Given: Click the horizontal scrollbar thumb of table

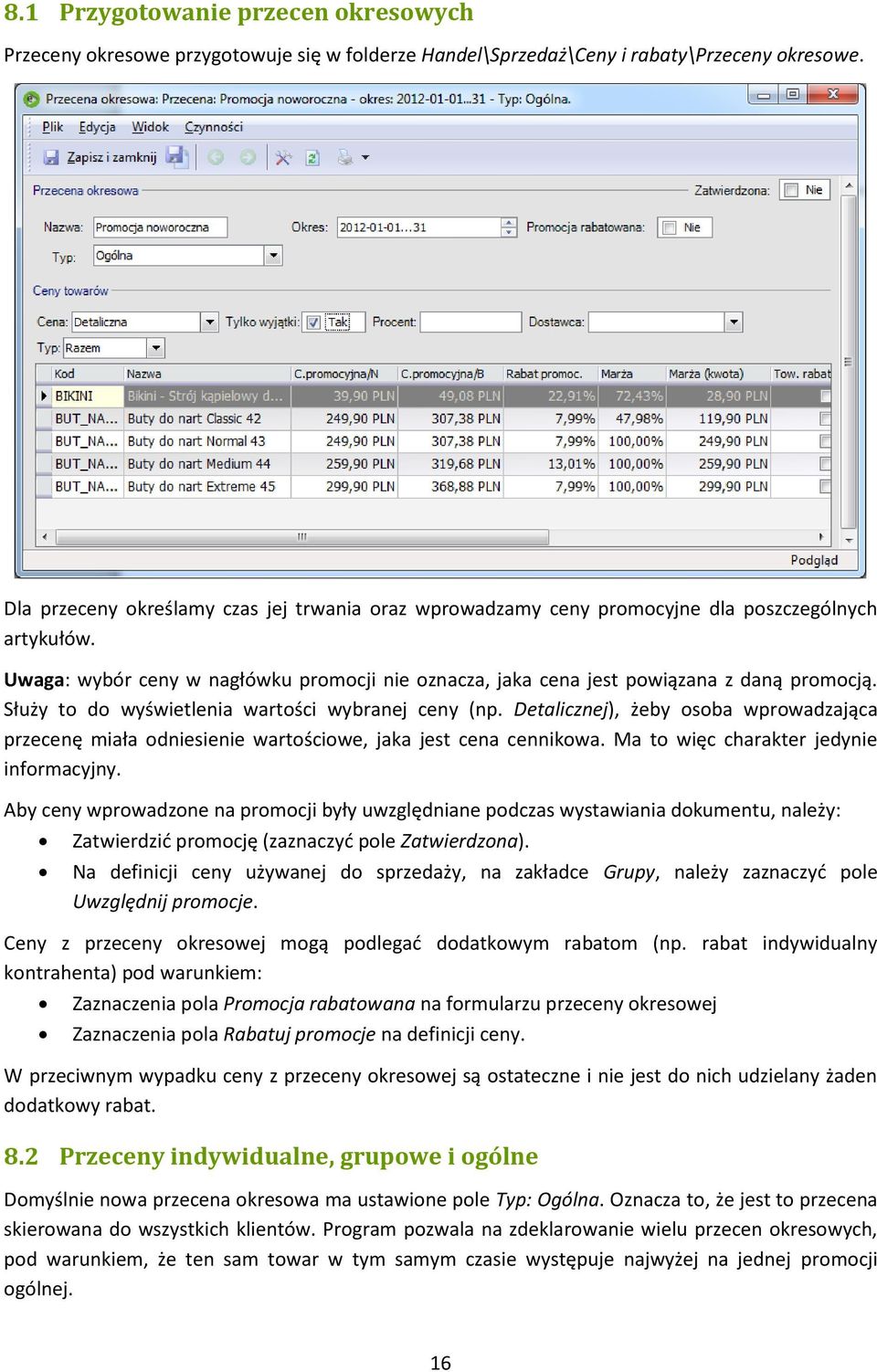Looking at the screenshot, I should click(301, 537).
